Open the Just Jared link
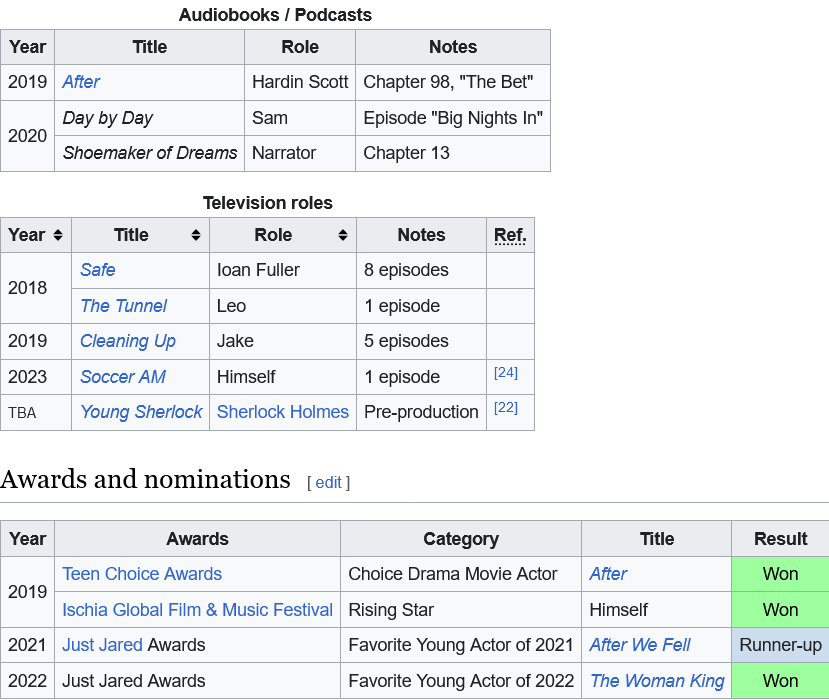The width and height of the screenshot is (829, 700). coord(102,645)
